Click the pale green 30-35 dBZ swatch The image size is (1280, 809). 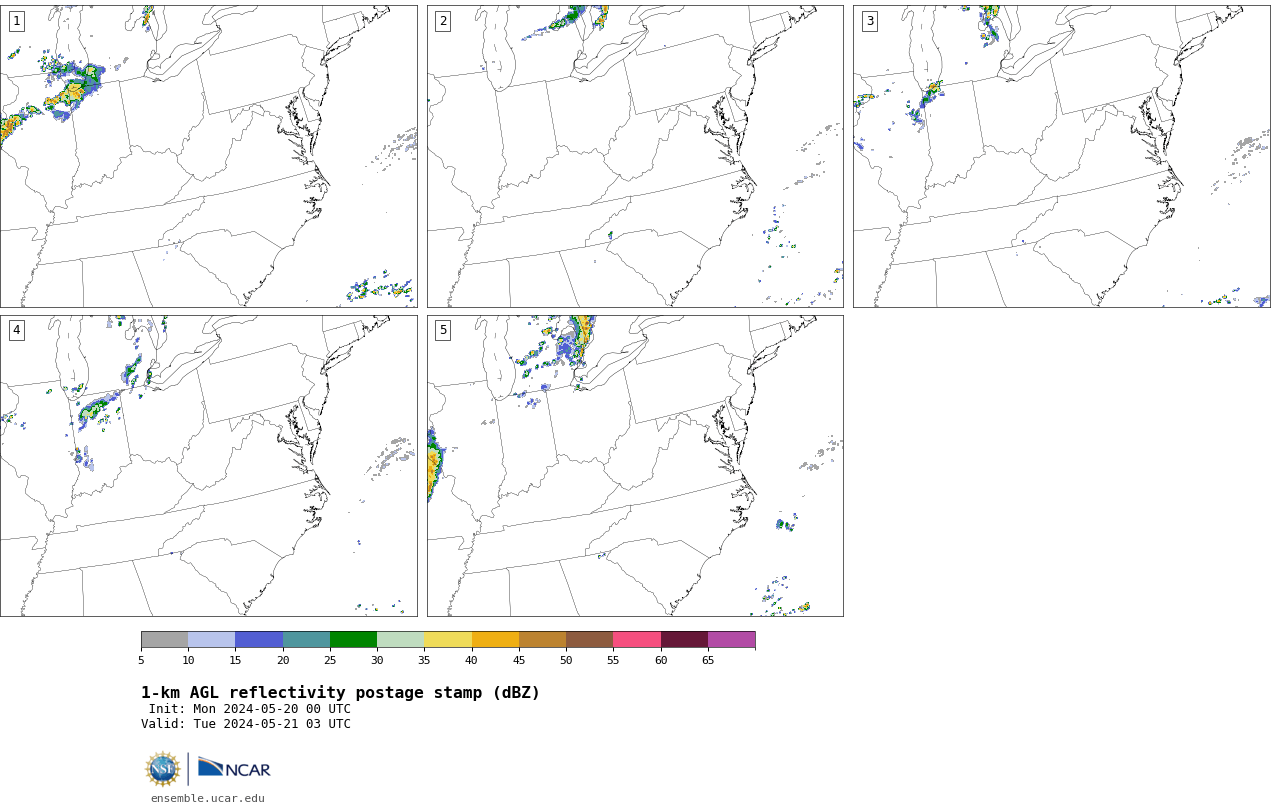(400, 640)
